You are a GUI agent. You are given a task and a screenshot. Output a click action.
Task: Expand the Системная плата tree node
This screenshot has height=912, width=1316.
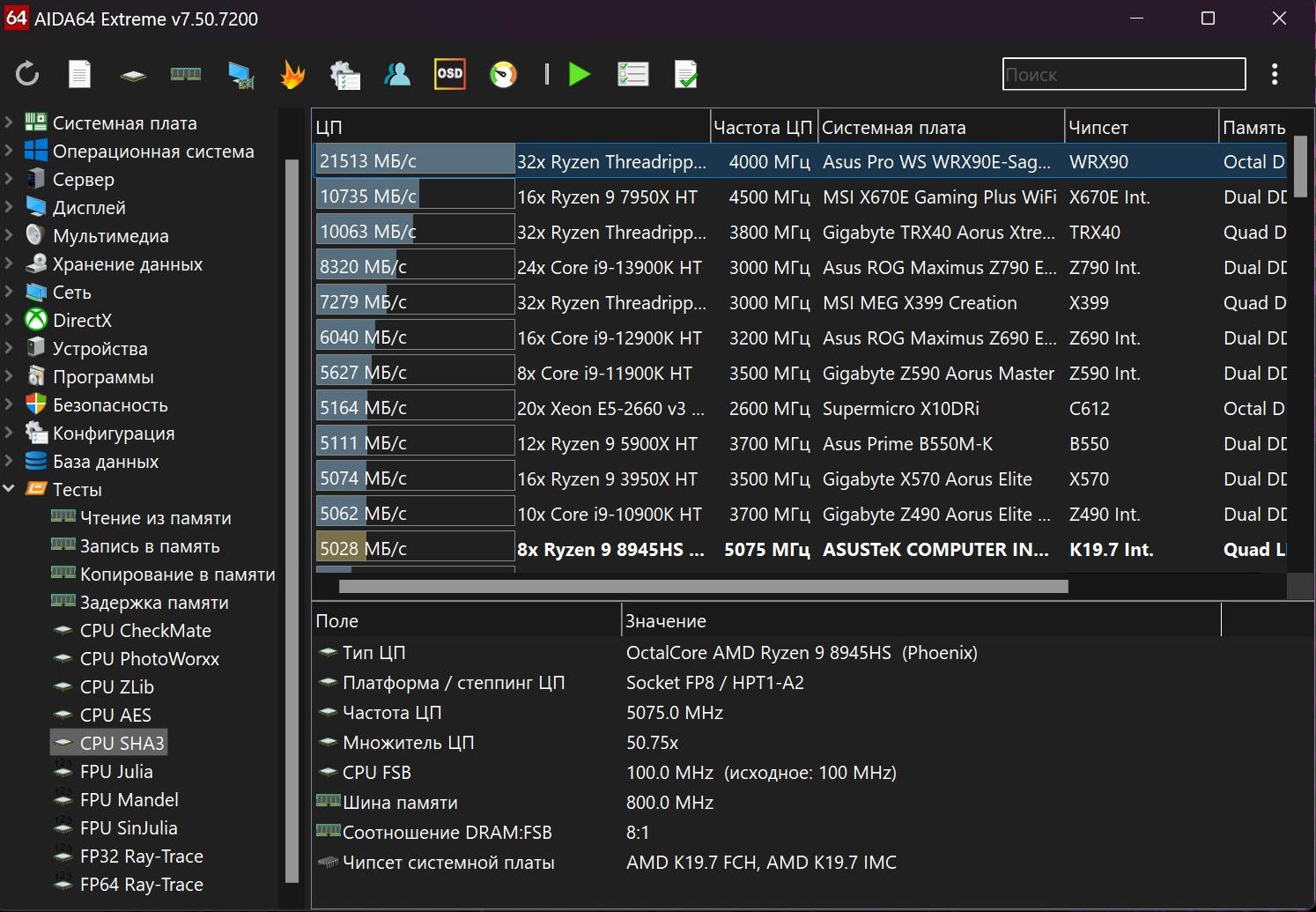(x=9, y=122)
